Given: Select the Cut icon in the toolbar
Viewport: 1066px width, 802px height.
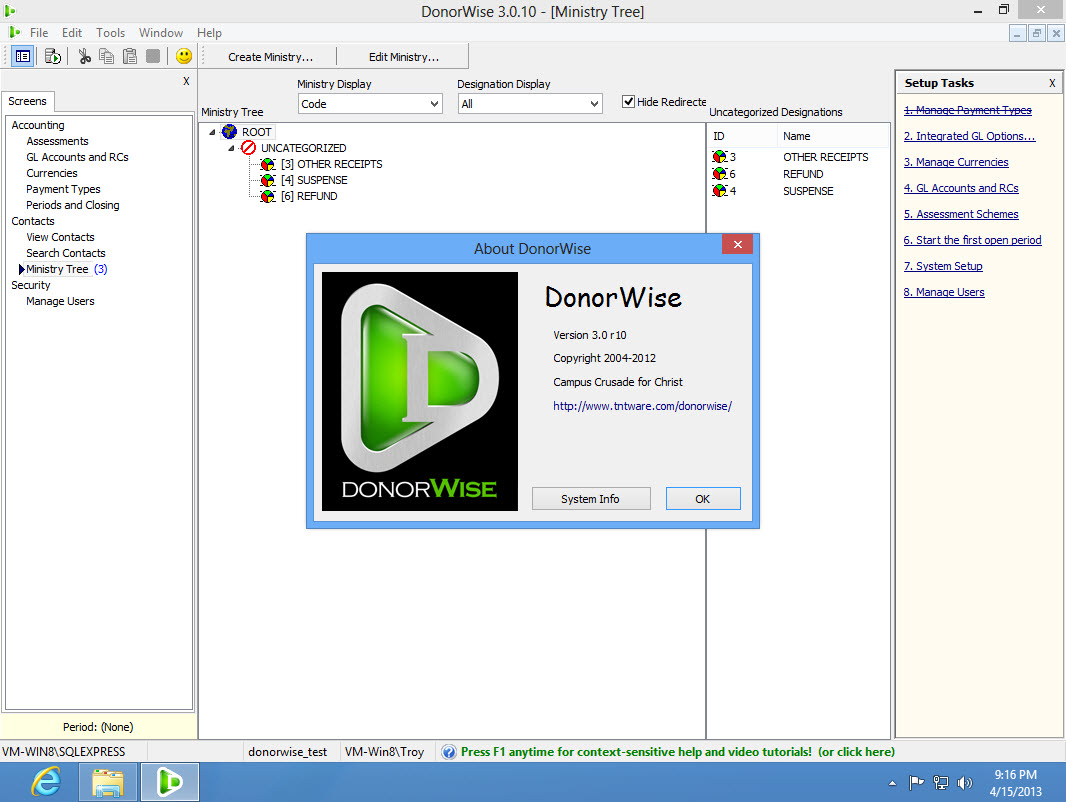Looking at the screenshot, I should pyautogui.click(x=84, y=56).
